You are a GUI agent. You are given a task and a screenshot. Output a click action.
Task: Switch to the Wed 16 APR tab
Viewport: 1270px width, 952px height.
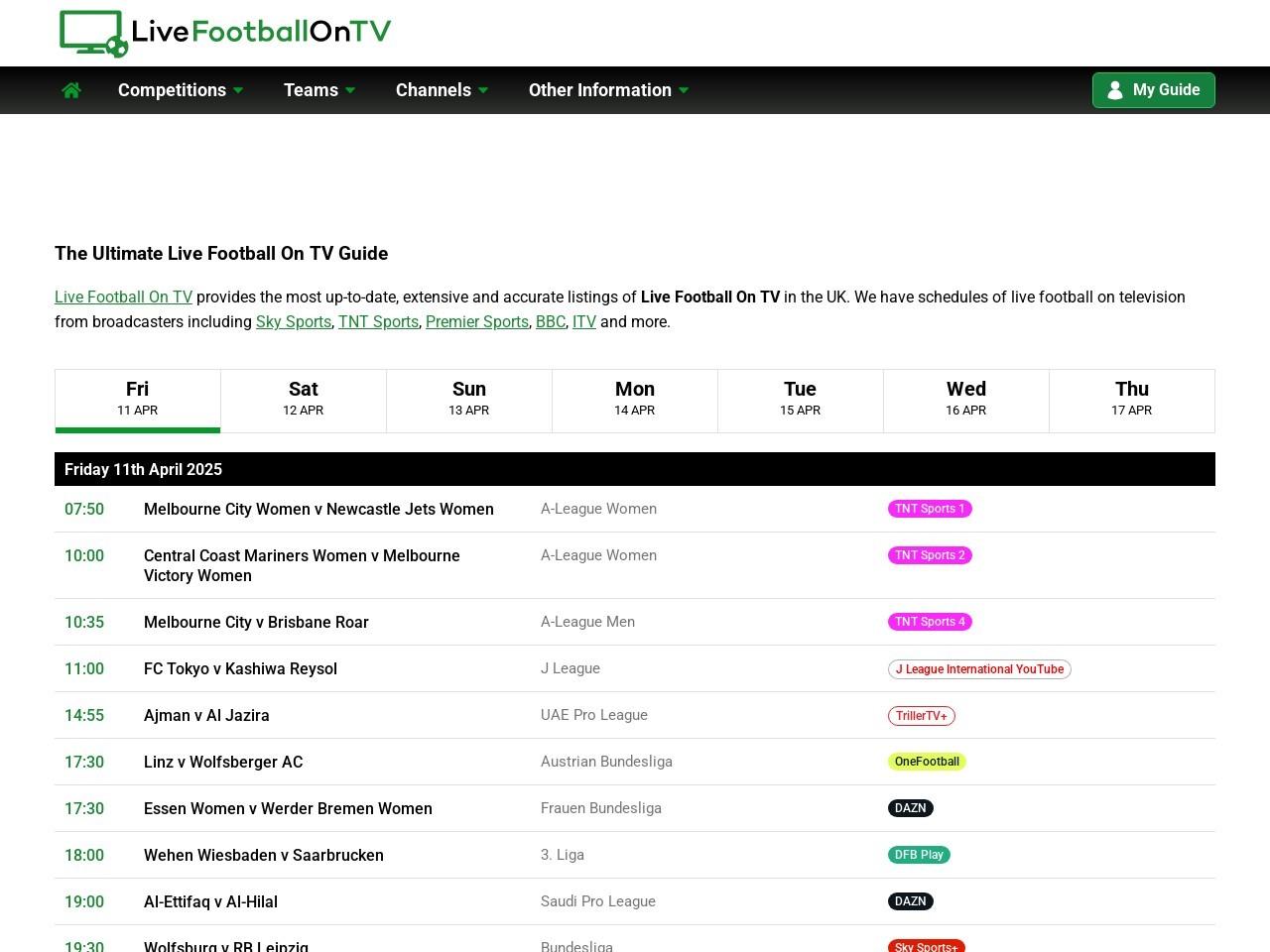(966, 401)
